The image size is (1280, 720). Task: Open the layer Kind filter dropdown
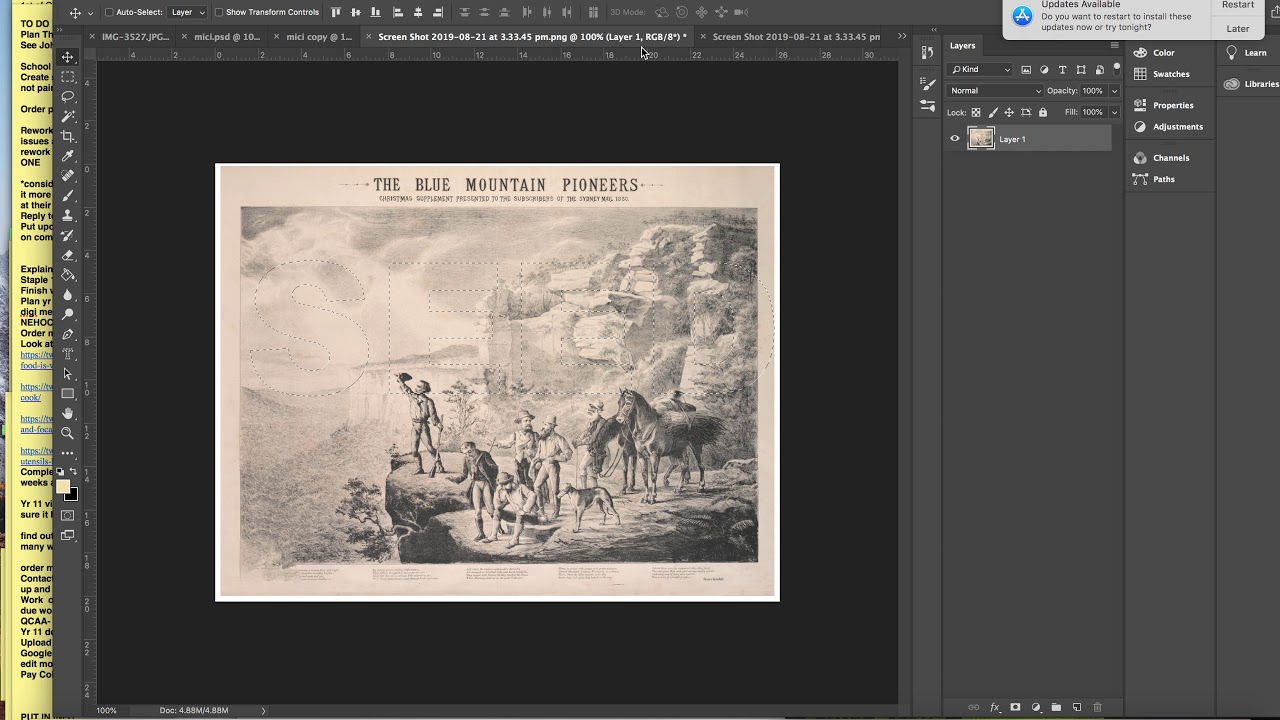tap(980, 70)
